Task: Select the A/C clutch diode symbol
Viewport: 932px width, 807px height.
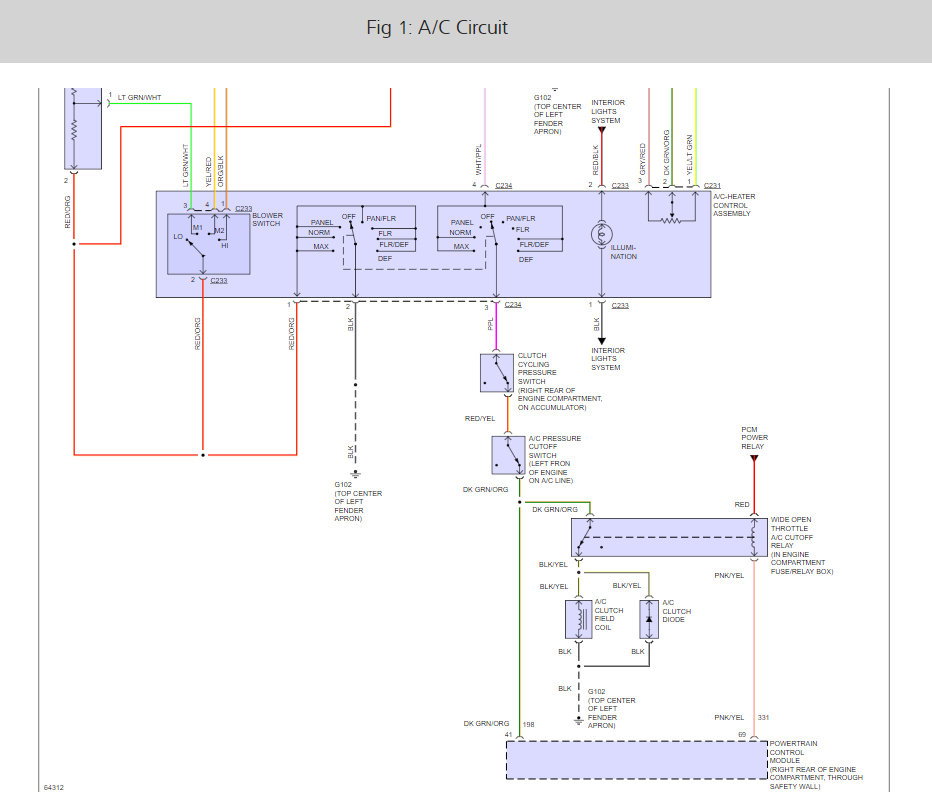Action: tap(649, 619)
